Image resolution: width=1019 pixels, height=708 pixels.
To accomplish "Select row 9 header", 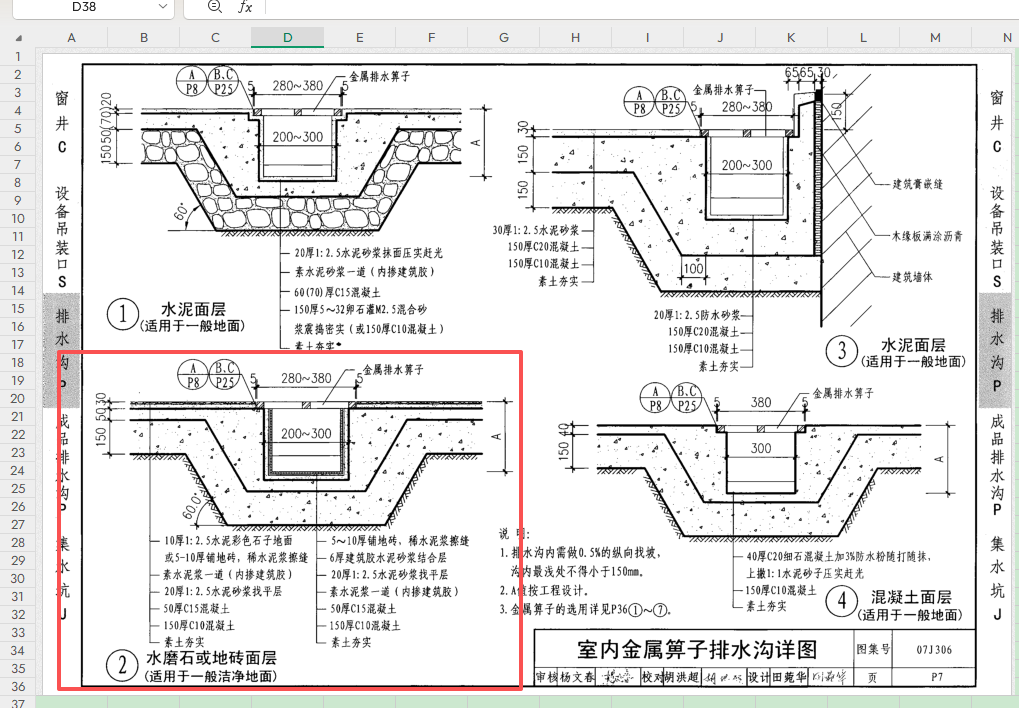I will coord(18,201).
